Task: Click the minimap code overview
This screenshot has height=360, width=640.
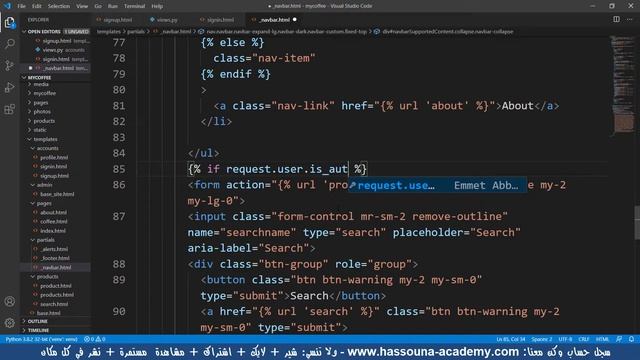Action: point(622,86)
